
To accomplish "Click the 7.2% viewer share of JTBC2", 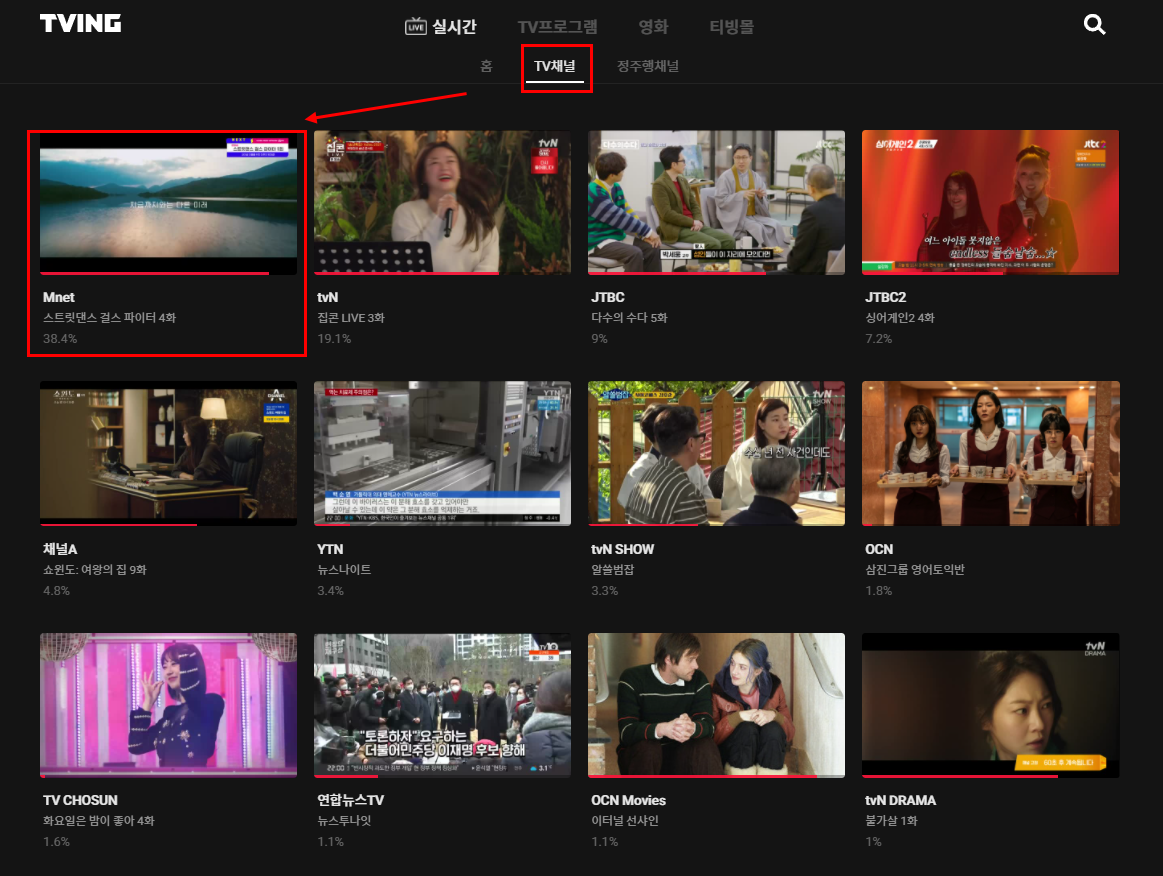I will tap(878, 338).
